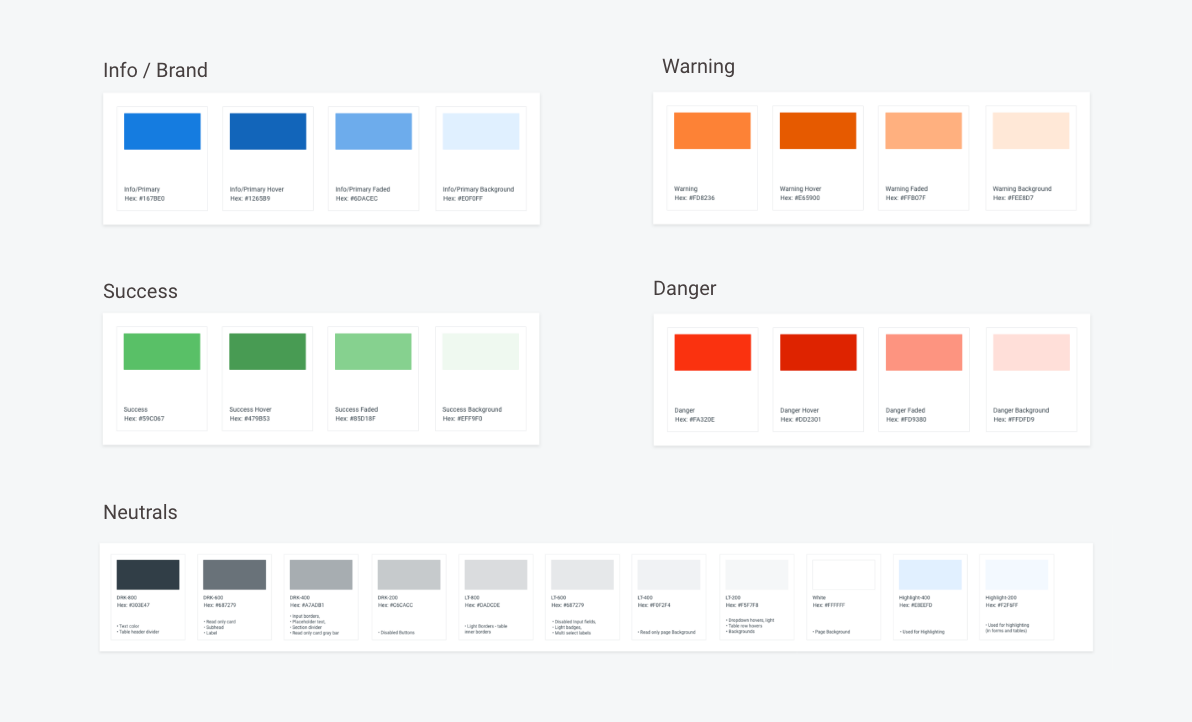Click the 'Danger Background' name label
Viewport: 1192px width, 722px height.
pos(1021,410)
